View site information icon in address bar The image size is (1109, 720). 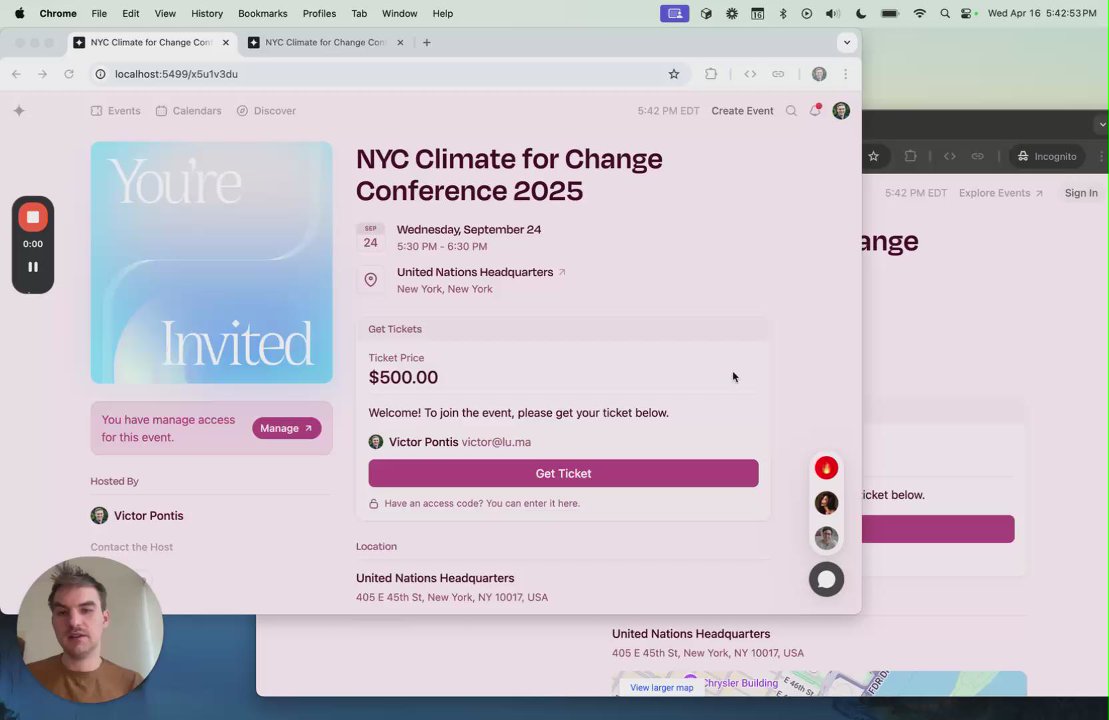point(100,74)
